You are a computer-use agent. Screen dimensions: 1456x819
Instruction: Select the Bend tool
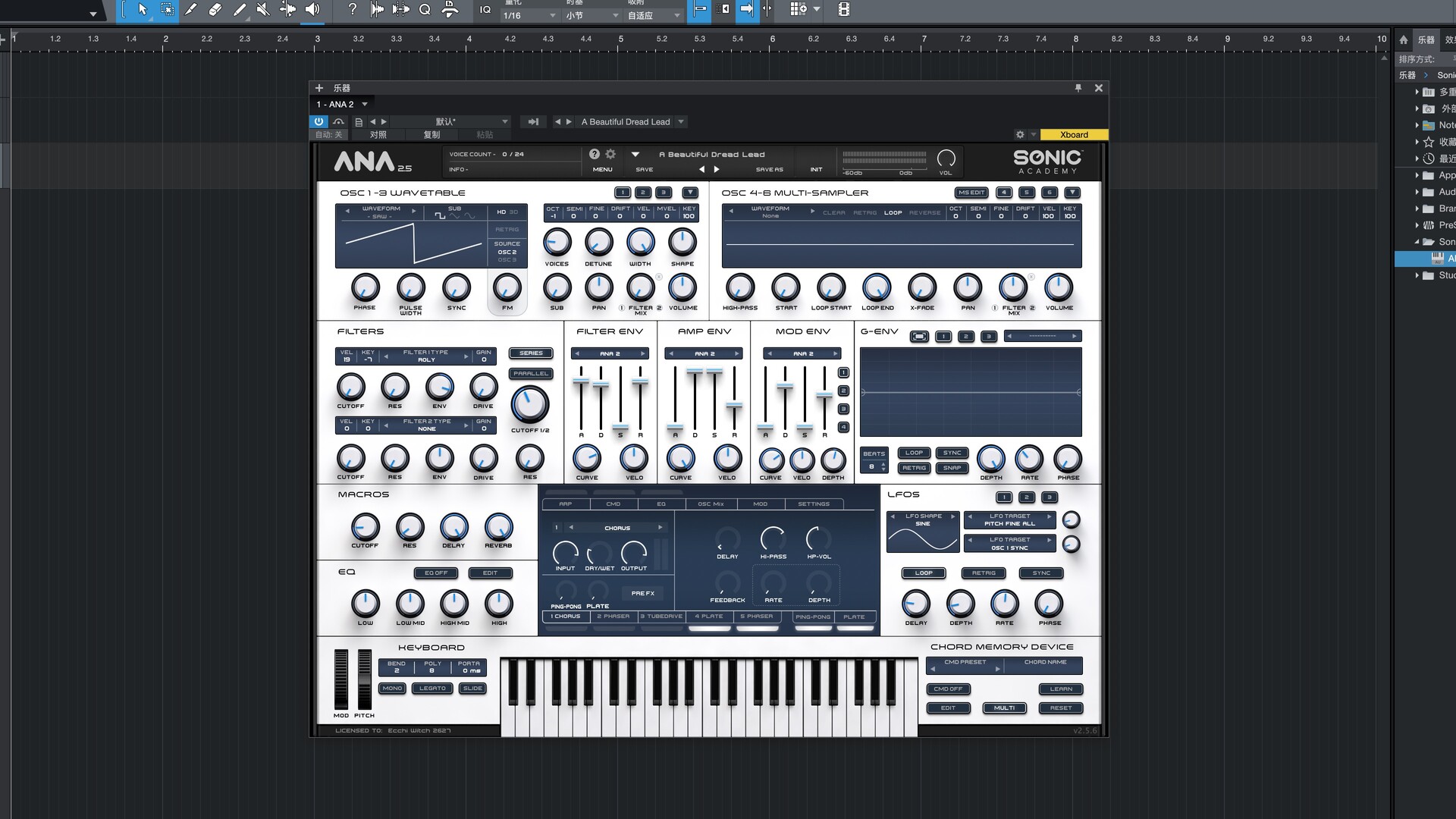[287, 10]
